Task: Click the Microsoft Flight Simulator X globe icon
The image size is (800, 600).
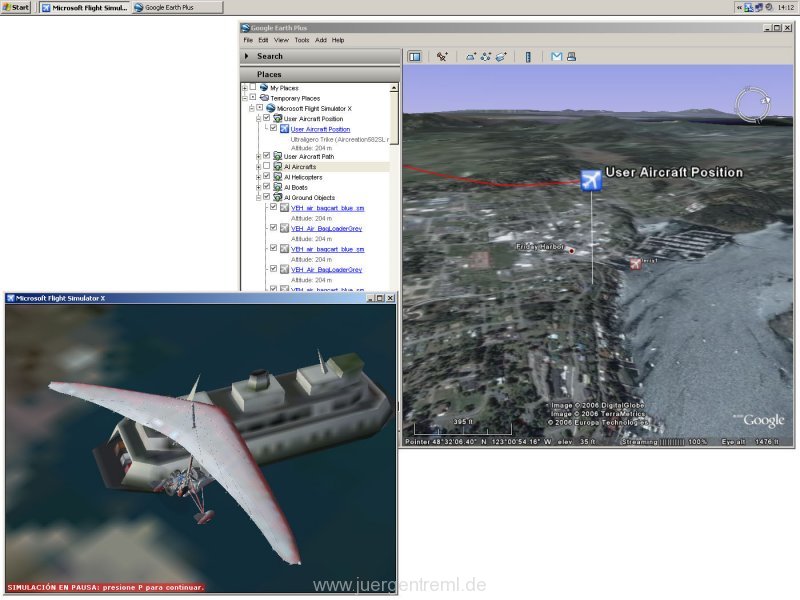Action: pyautogui.click(x=271, y=108)
